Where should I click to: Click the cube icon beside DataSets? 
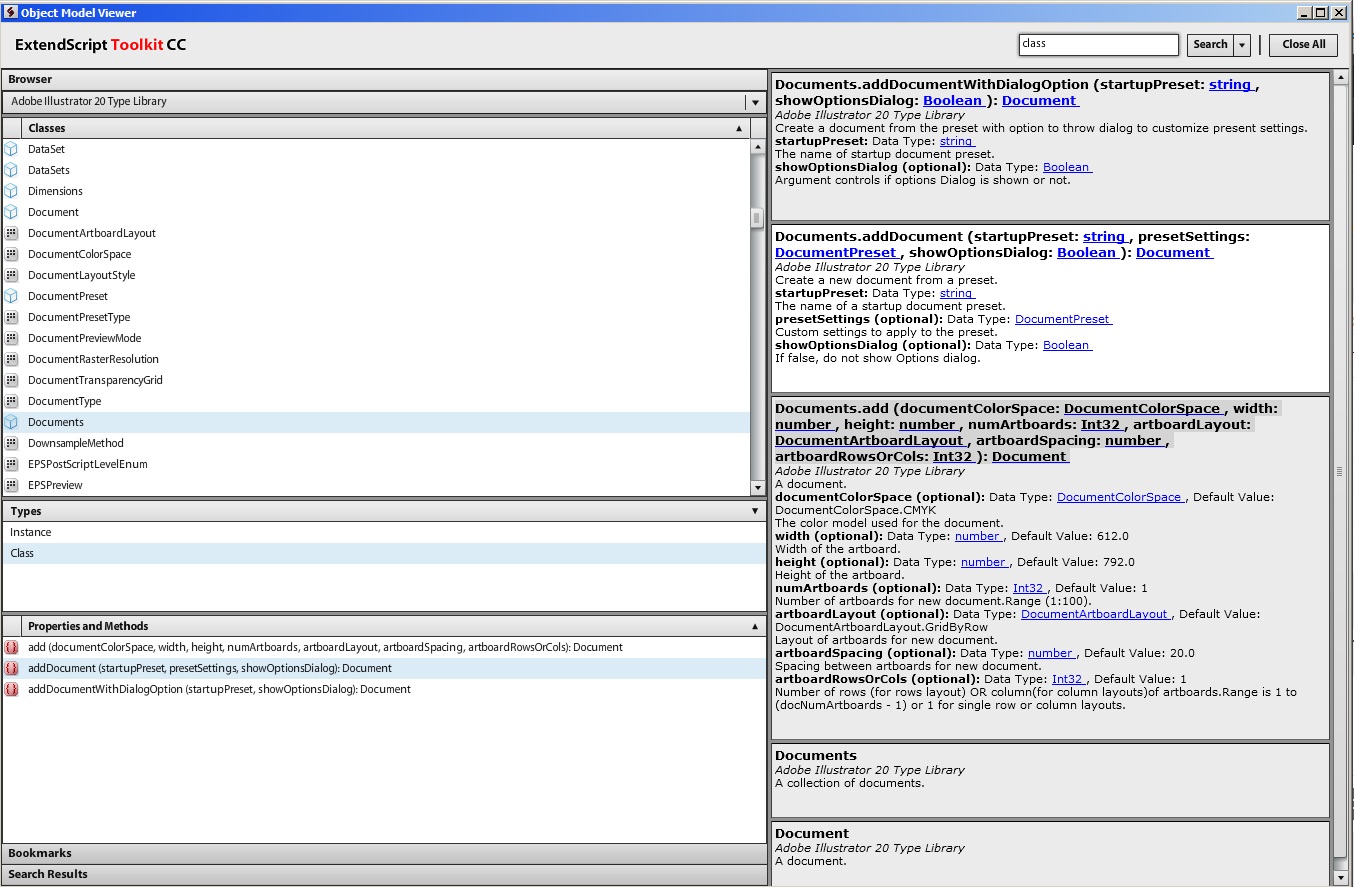click(x=11, y=170)
